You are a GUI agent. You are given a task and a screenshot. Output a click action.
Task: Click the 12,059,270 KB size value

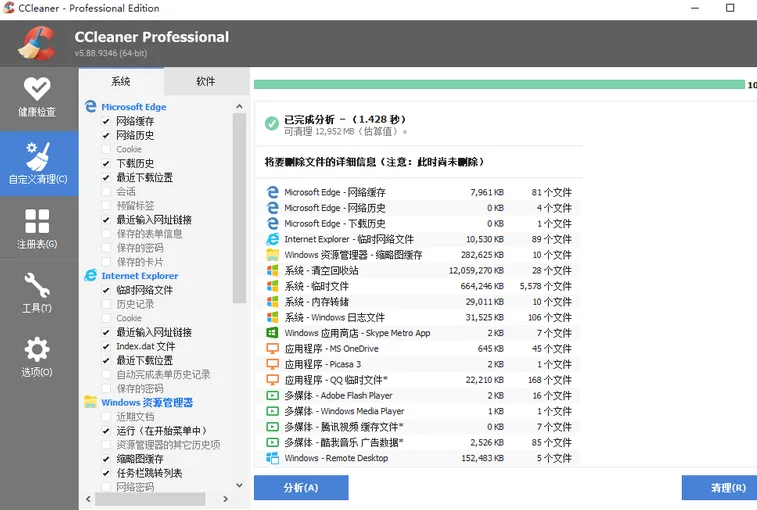point(476,270)
